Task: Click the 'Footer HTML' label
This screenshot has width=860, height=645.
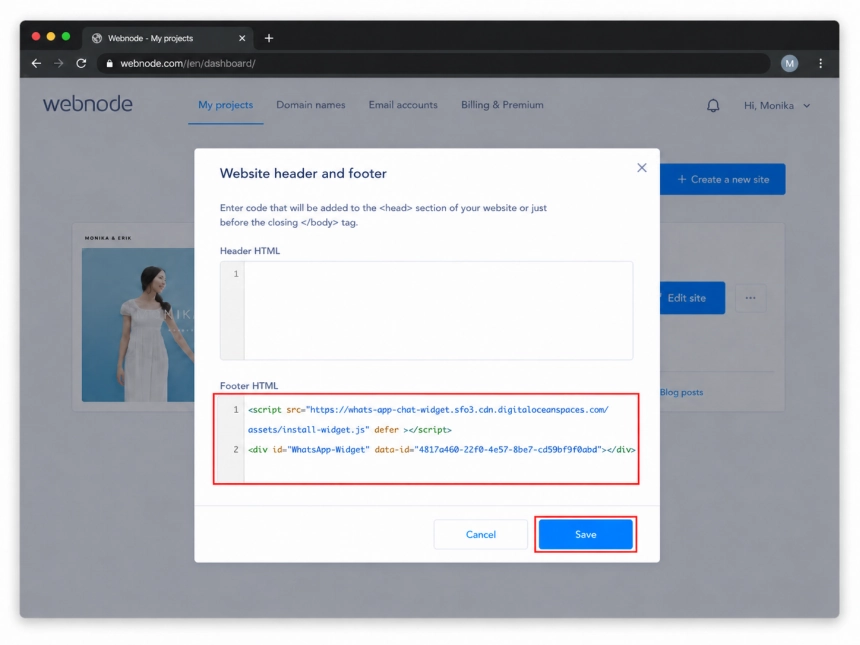Action: pyautogui.click(x=249, y=386)
